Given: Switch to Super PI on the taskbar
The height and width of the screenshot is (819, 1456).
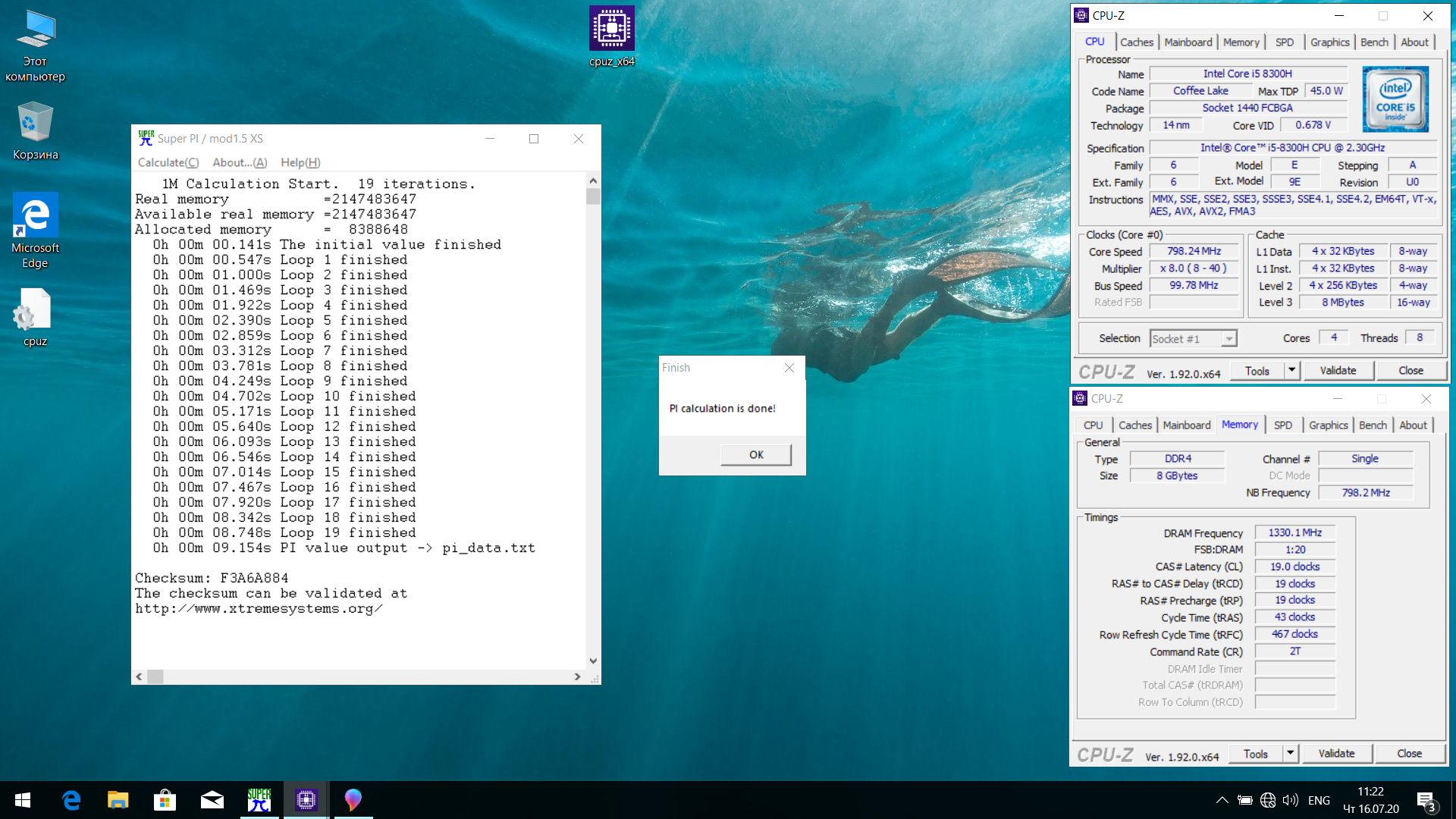Looking at the screenshot, I should [x=259, y=800].
